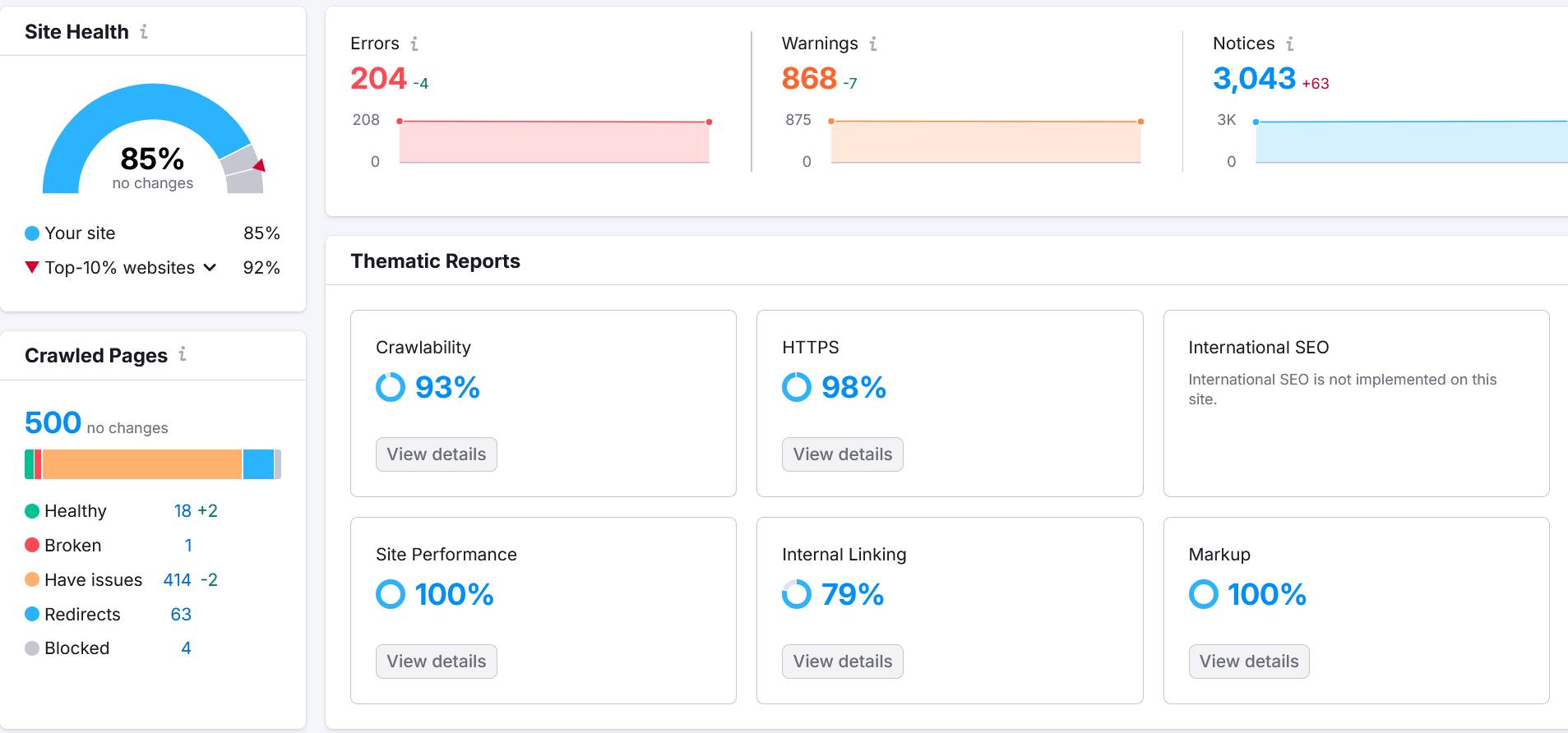Click the Crawlability 93% score
The height and width of the screenshot is (733, 1568).
tap(447, 387)
